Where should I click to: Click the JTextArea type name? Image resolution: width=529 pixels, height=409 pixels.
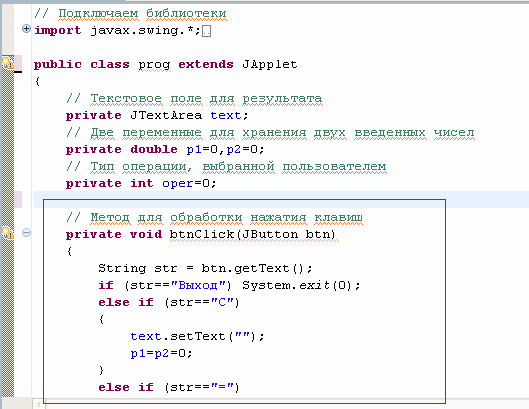[x=166, y=115]
